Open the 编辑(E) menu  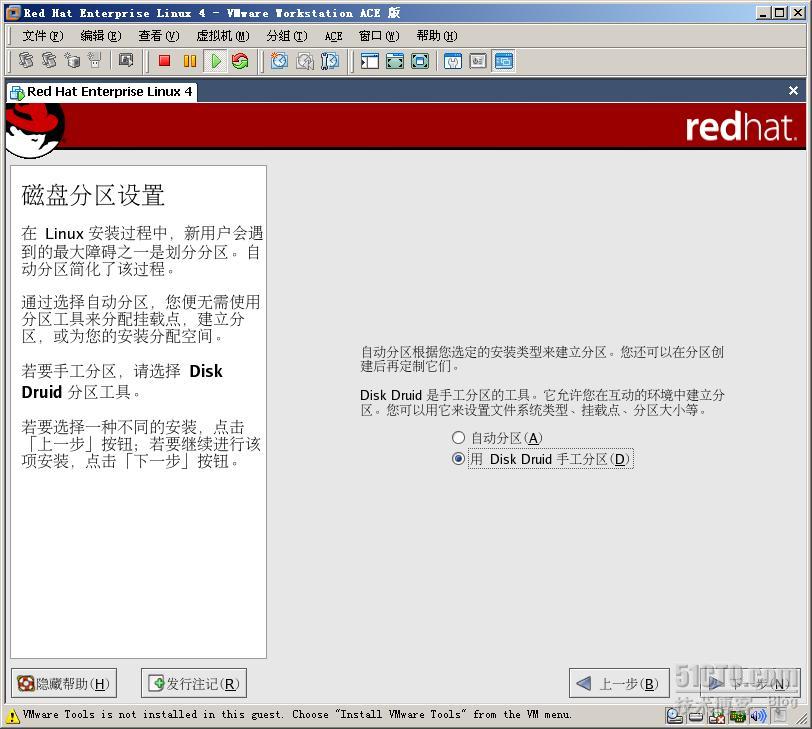(x=100, y=36)
